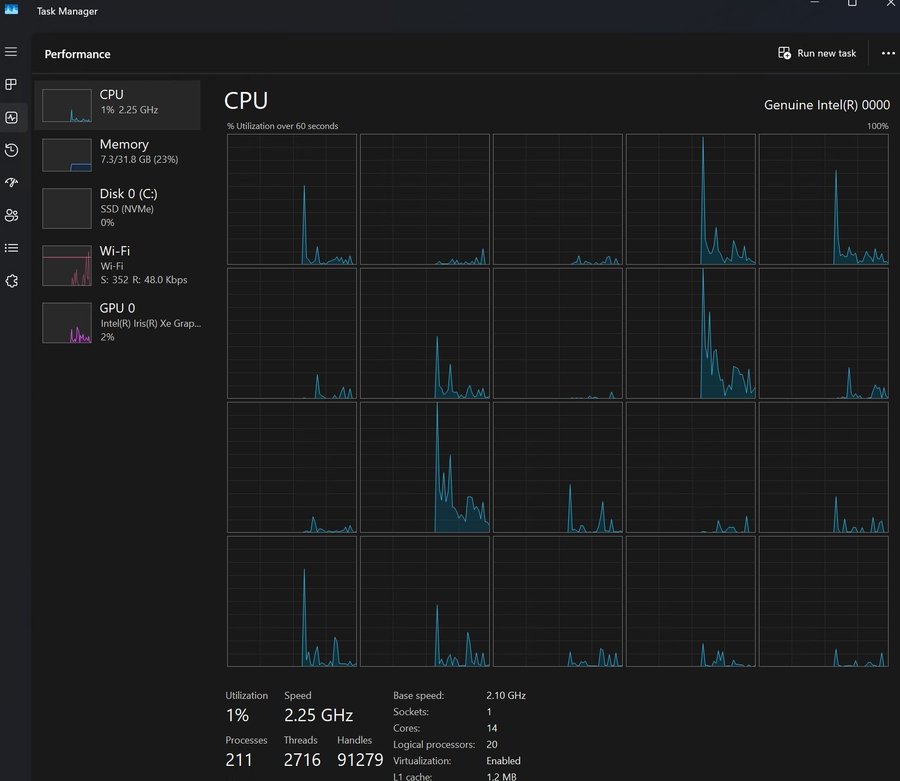This screenshot has width=900, height=781.
Task: Select the Memory performance item
Action: (x=118, y=153)
